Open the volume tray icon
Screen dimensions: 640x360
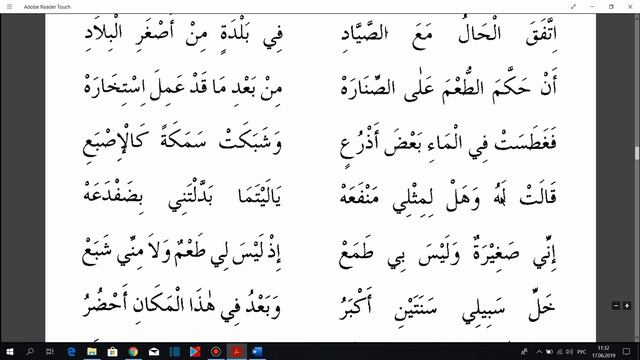[x=569, y=351]
